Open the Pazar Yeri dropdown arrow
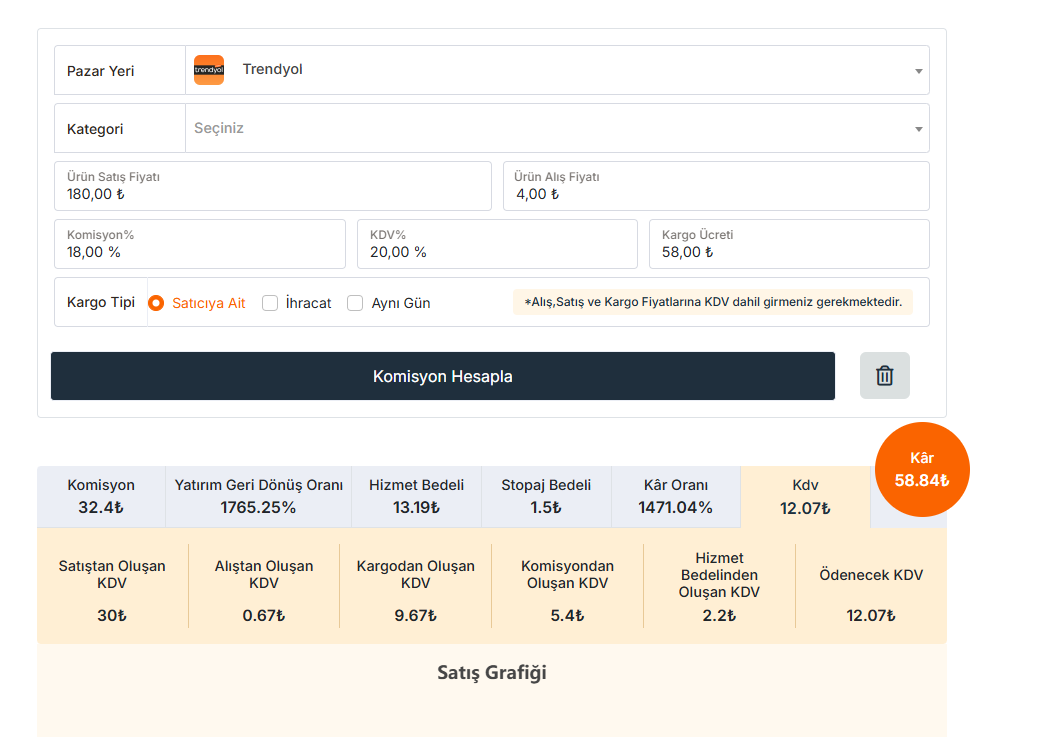Screen dimensions: 1043x737 click(x=919, y=71)
